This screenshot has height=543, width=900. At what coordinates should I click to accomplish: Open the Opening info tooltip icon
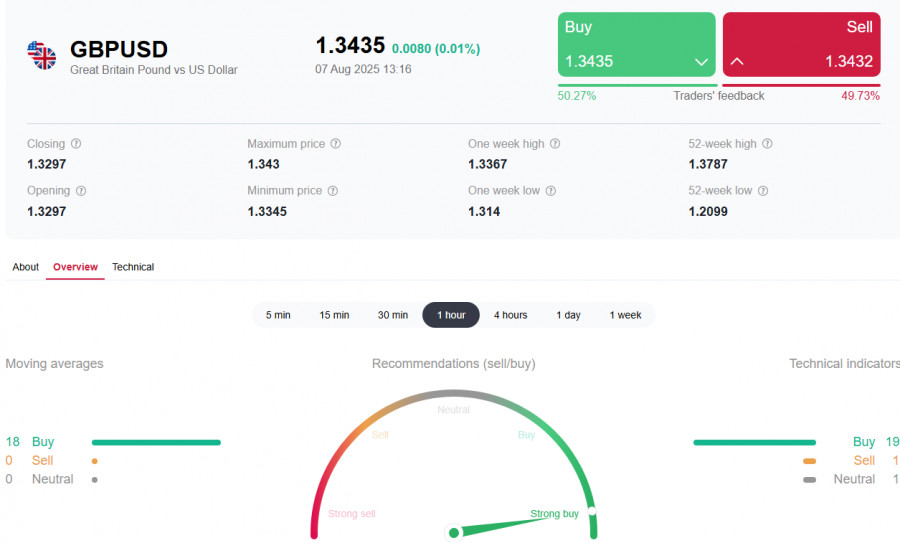81,191
